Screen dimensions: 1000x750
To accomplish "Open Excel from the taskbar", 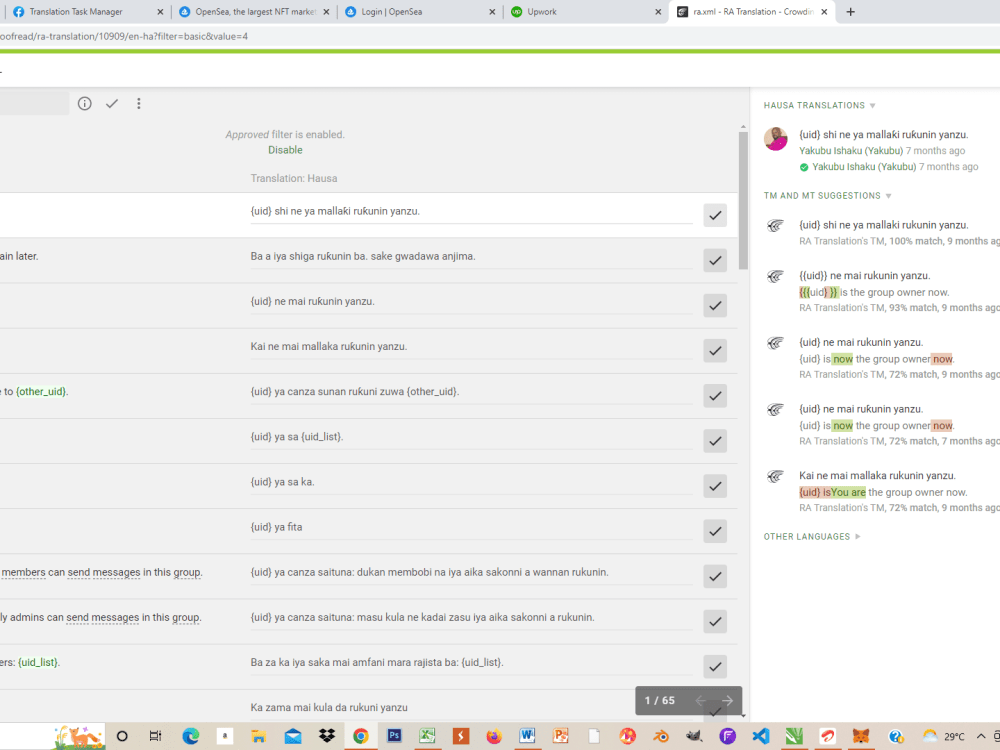I will coord(427,735).
